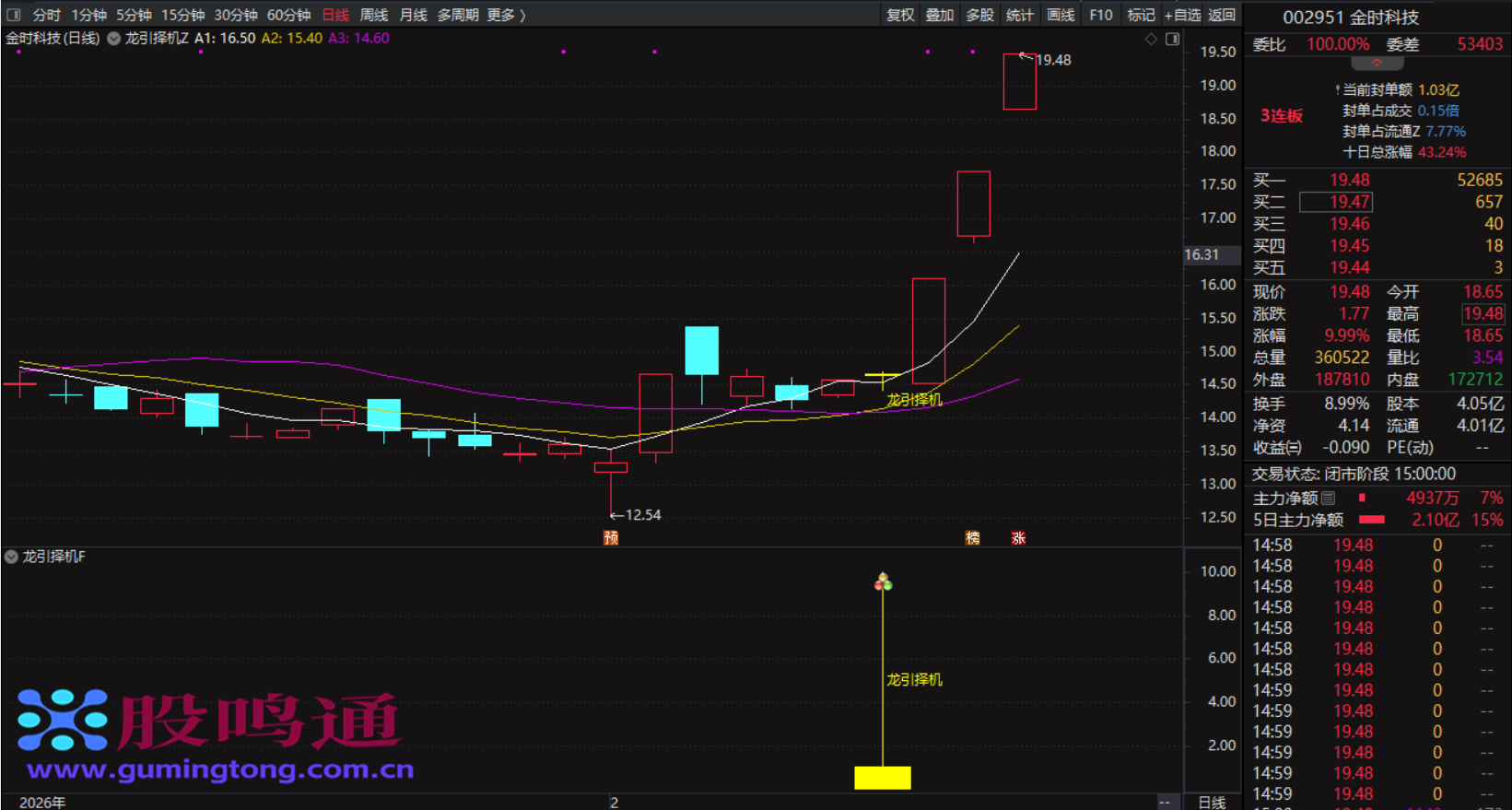1512x810 pixels.
Task: Open 龙引择机Z indicator dropdown menu
Action: coord(114,39)
